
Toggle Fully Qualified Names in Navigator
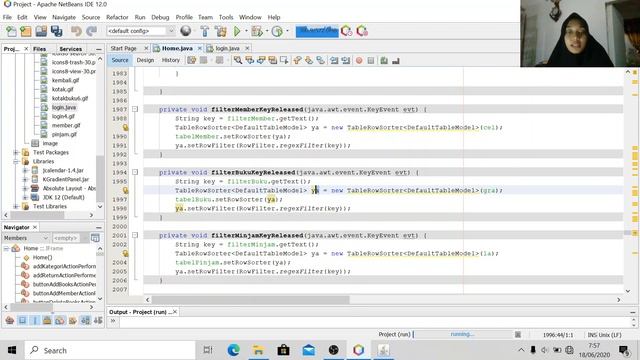(73, 320)
